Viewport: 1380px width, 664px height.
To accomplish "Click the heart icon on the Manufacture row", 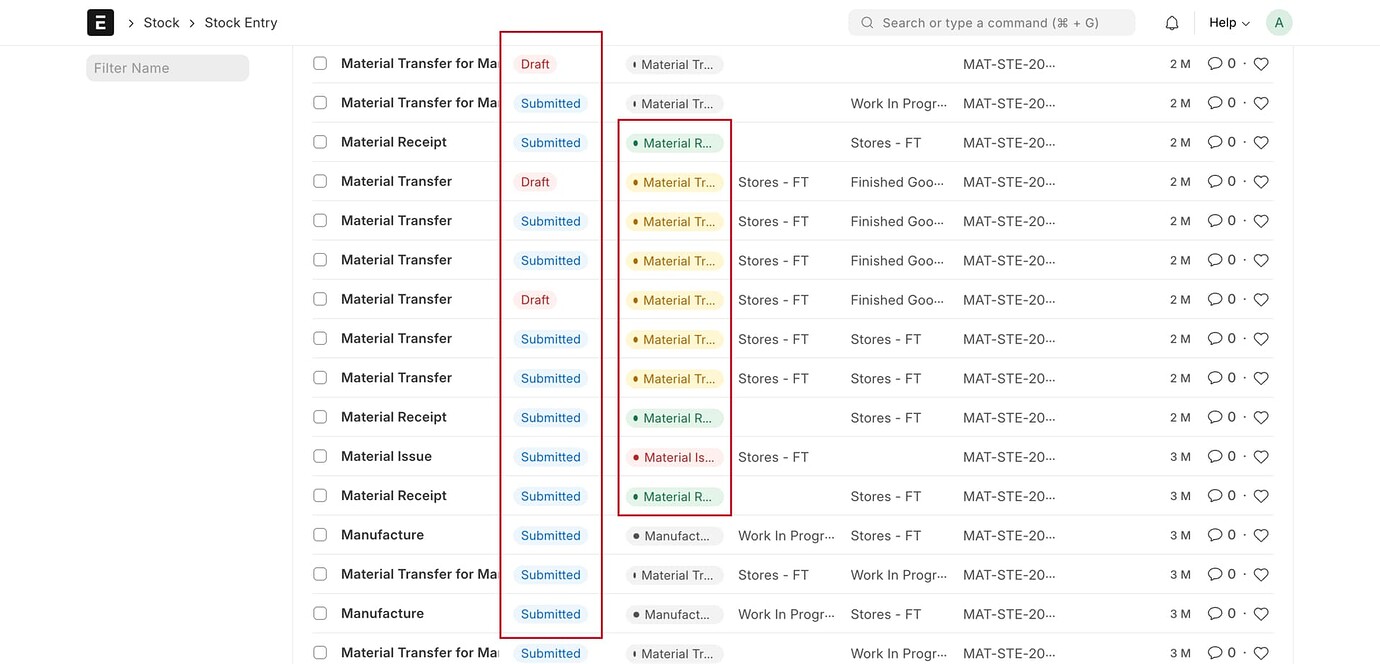I will [1260, 534].
